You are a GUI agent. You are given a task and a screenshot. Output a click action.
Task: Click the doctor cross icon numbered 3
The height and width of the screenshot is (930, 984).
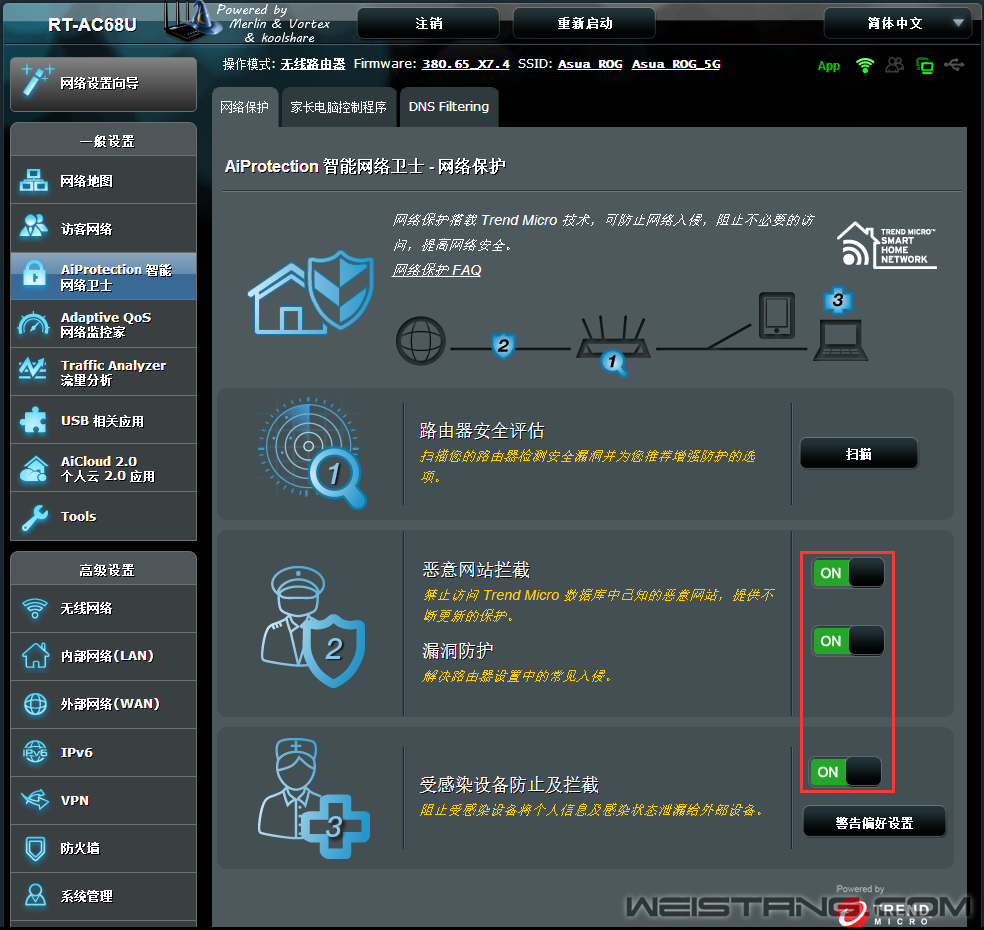tap(313, 798)
